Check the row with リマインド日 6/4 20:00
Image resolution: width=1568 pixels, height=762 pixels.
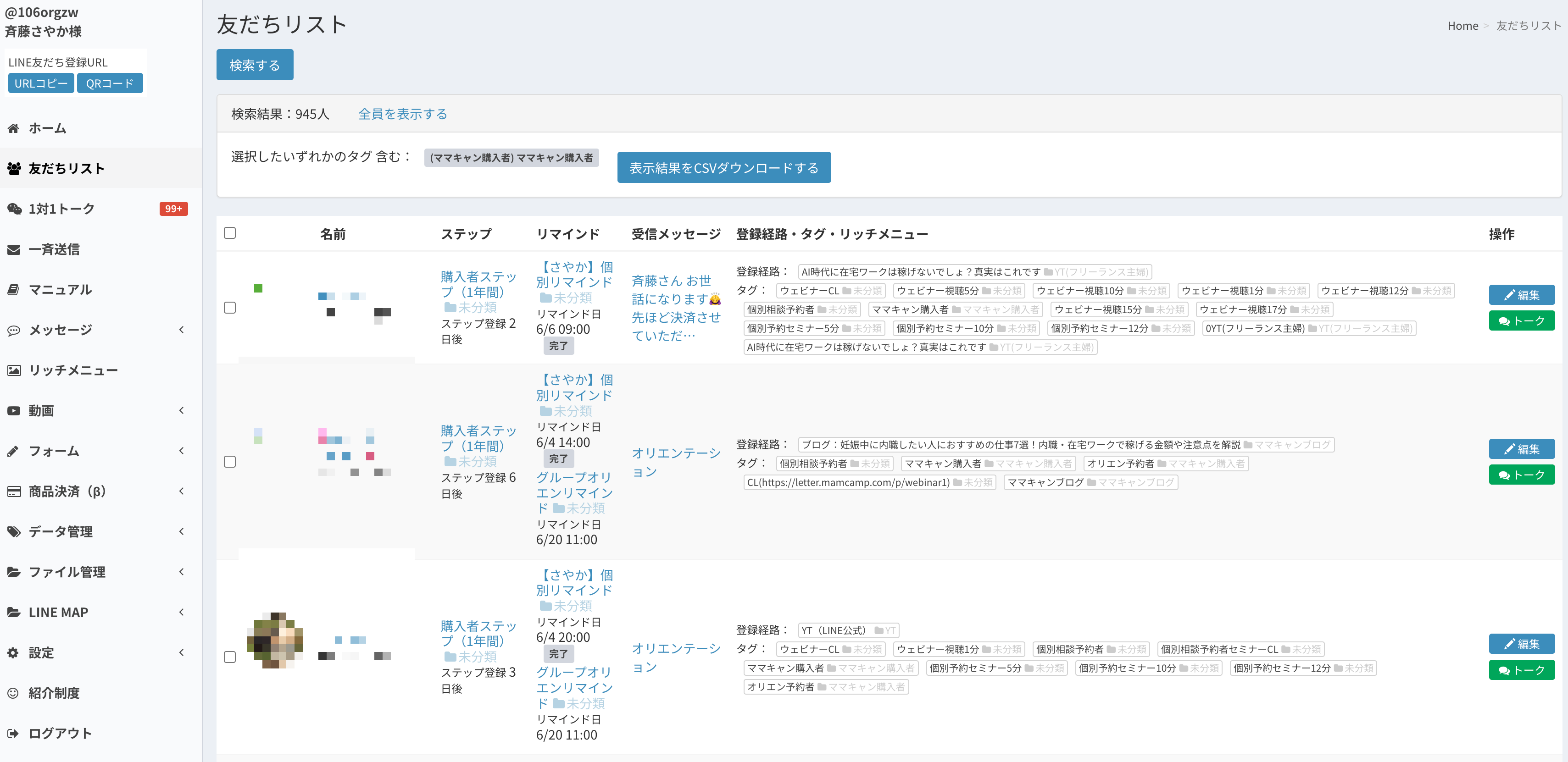coord(230,657)
